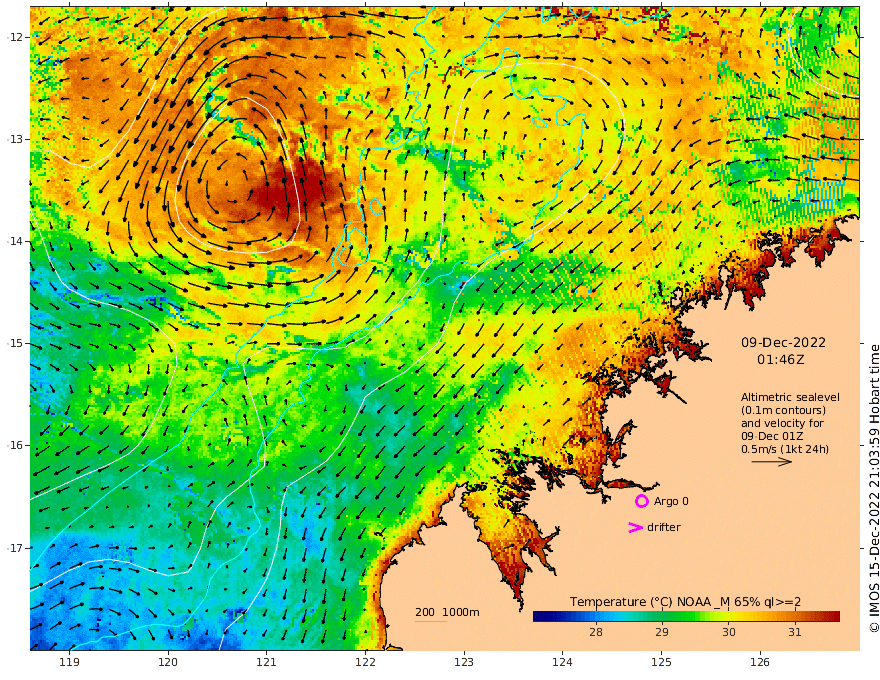Screen dimensions: 880x680
Task: Click the colorbar tick label 29
Action: [x=662, y=632]
